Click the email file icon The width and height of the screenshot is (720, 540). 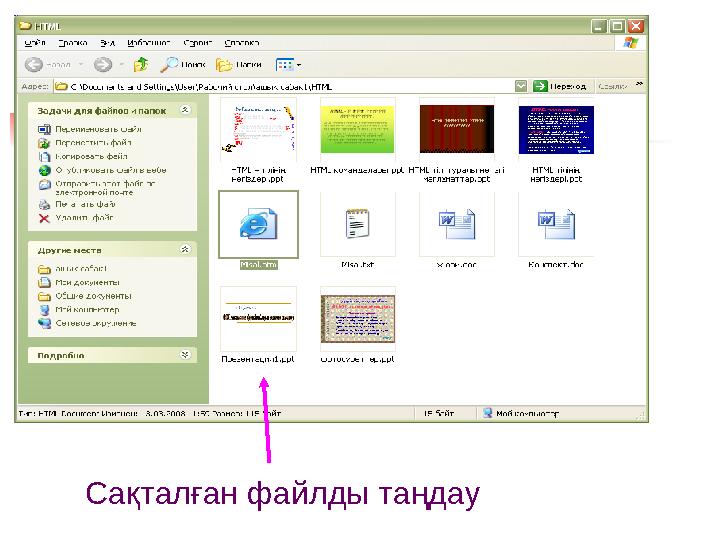coord(44,184)
